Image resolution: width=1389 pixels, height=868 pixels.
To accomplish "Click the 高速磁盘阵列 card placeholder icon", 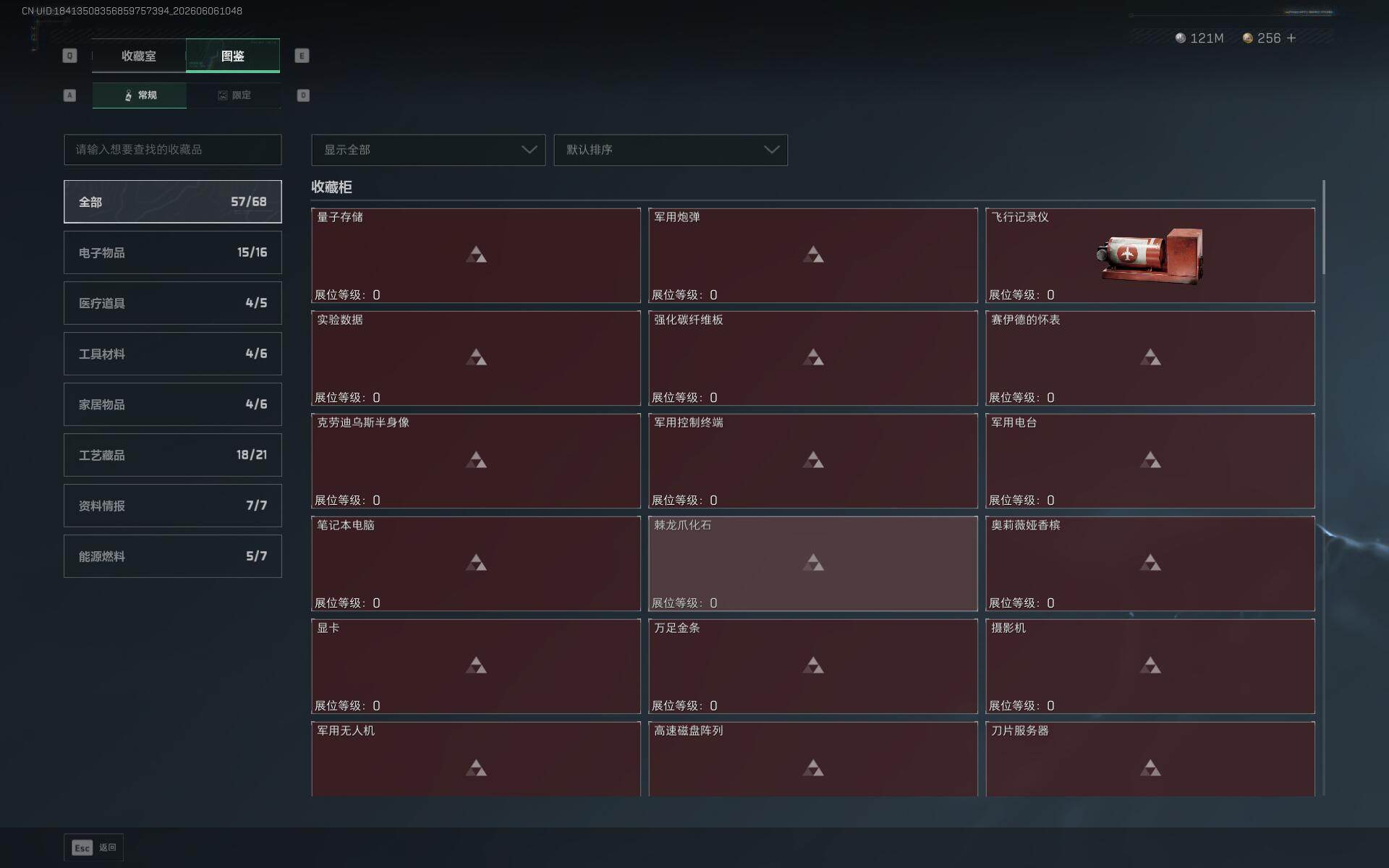I will coord(813,767).
